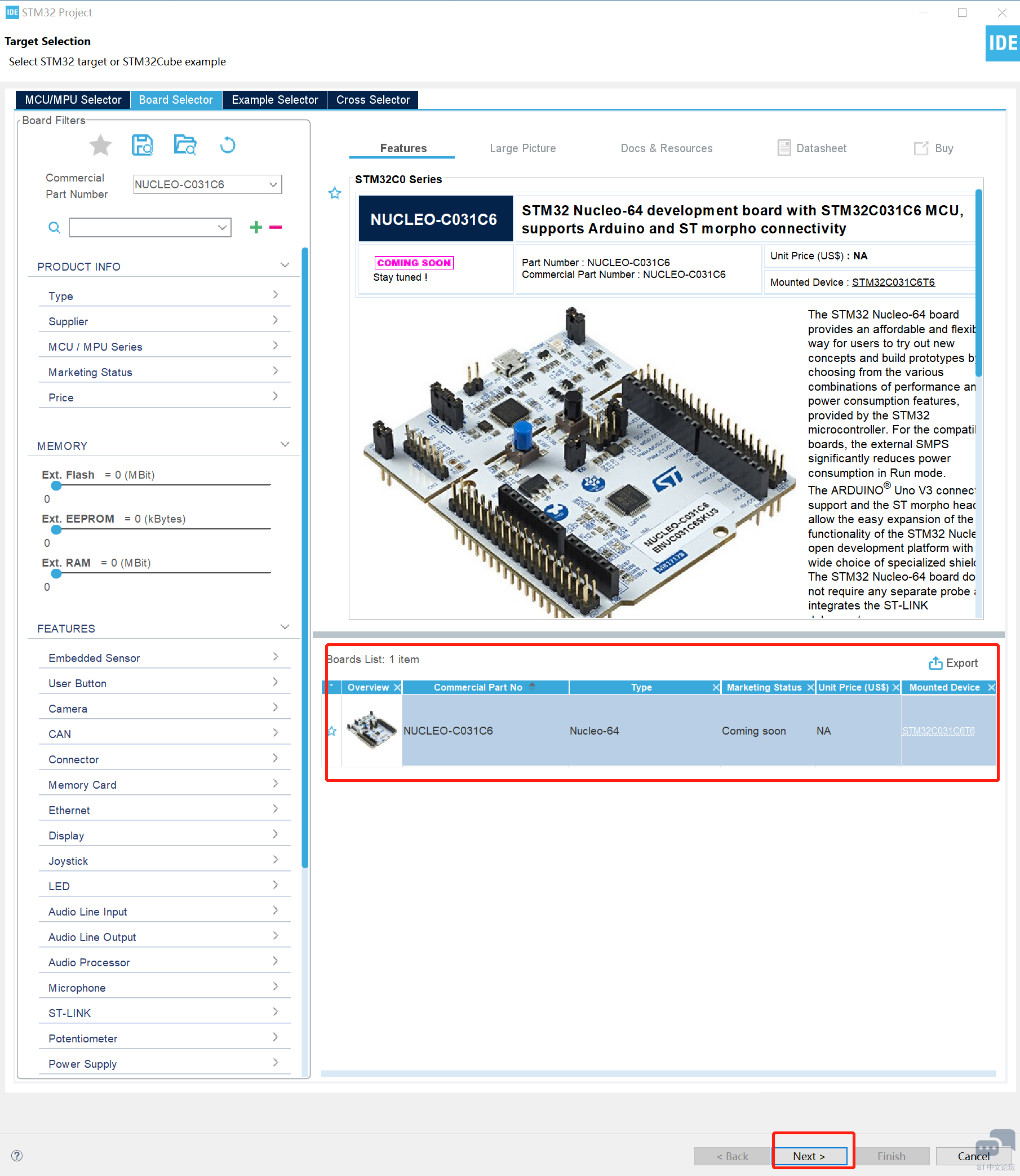Adjust the Ext. EEPROM slider handle

tap(56, 529)
